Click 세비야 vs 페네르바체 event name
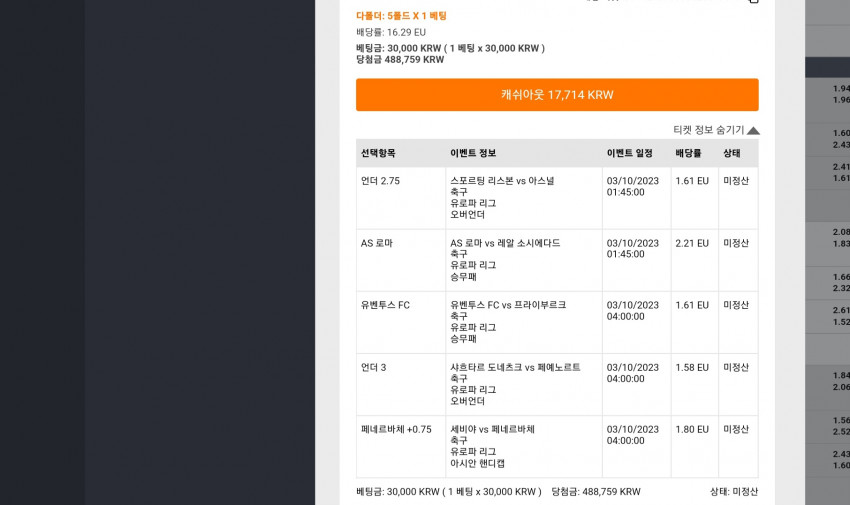 (x=492, y=429)
